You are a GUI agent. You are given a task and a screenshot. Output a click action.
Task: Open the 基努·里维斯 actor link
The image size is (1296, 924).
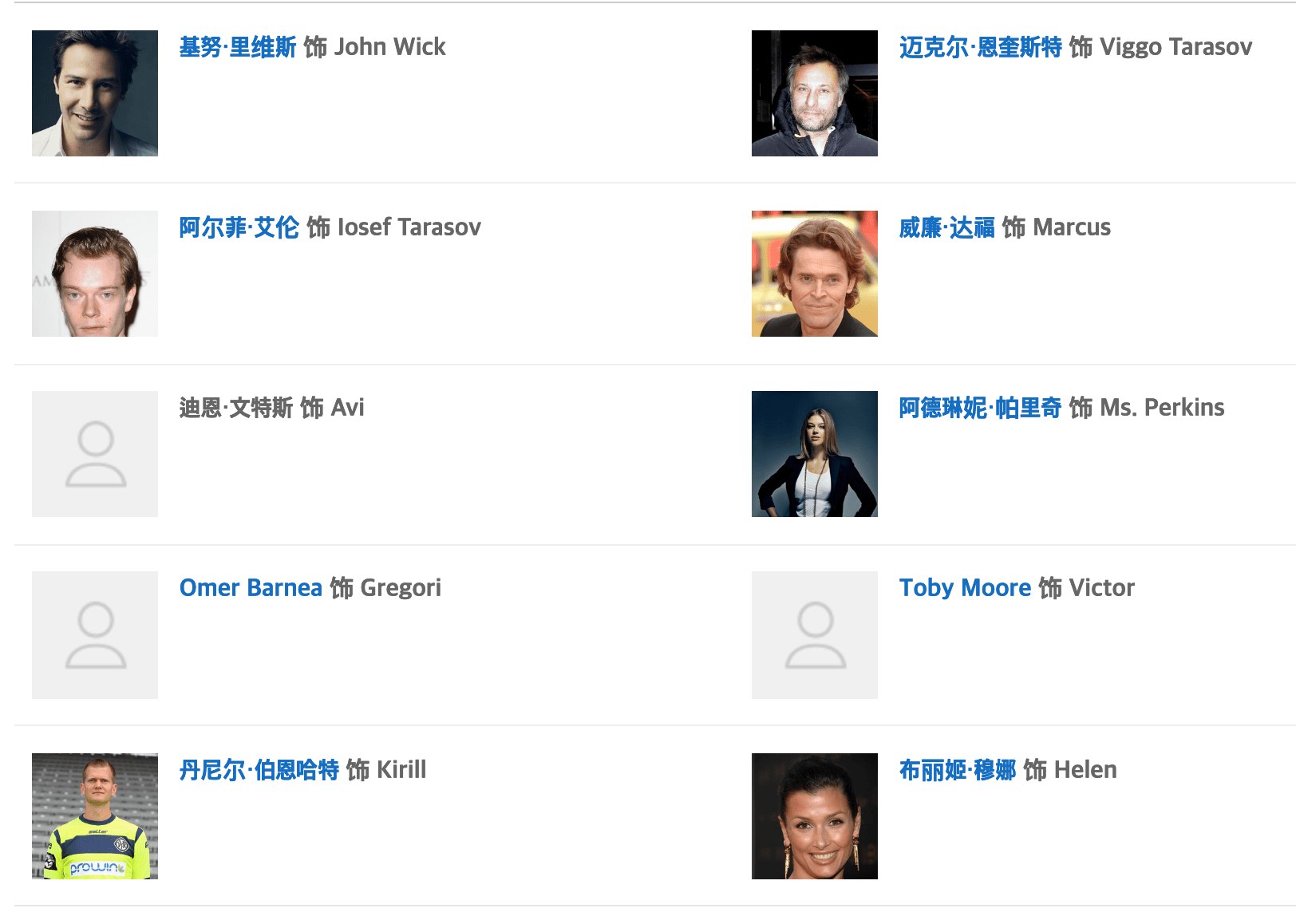pos(238,47)
